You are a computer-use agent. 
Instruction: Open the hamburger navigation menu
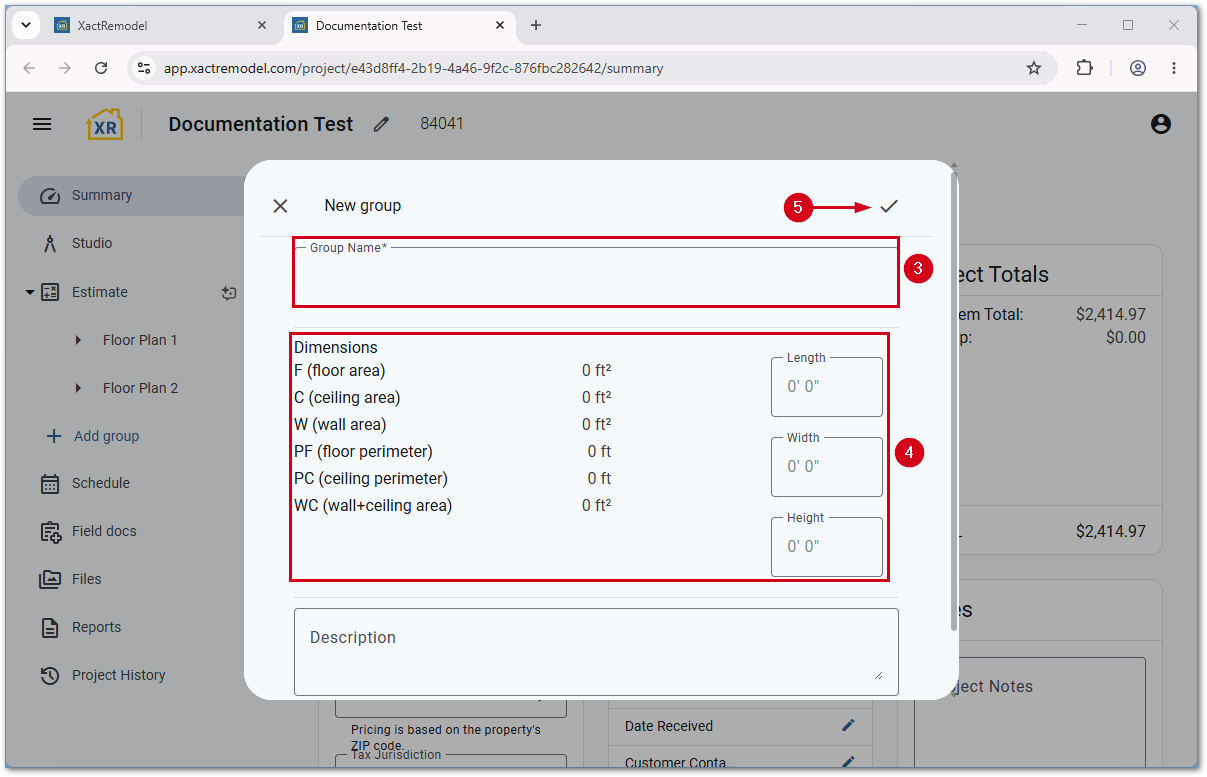[x=42, y=124]
